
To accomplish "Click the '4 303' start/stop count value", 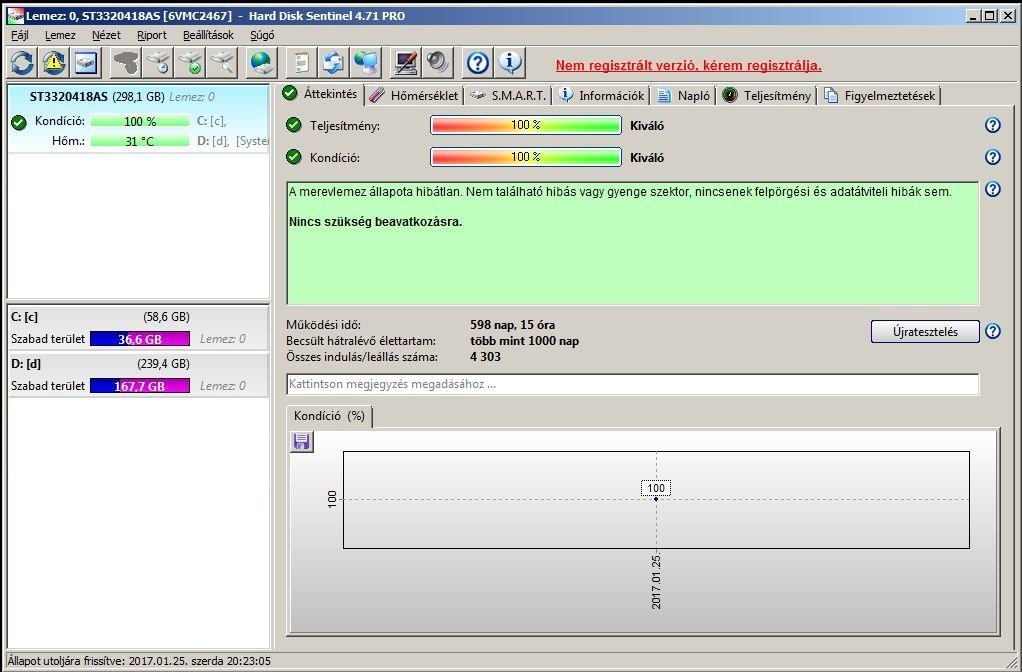I will tap(485, 357).
